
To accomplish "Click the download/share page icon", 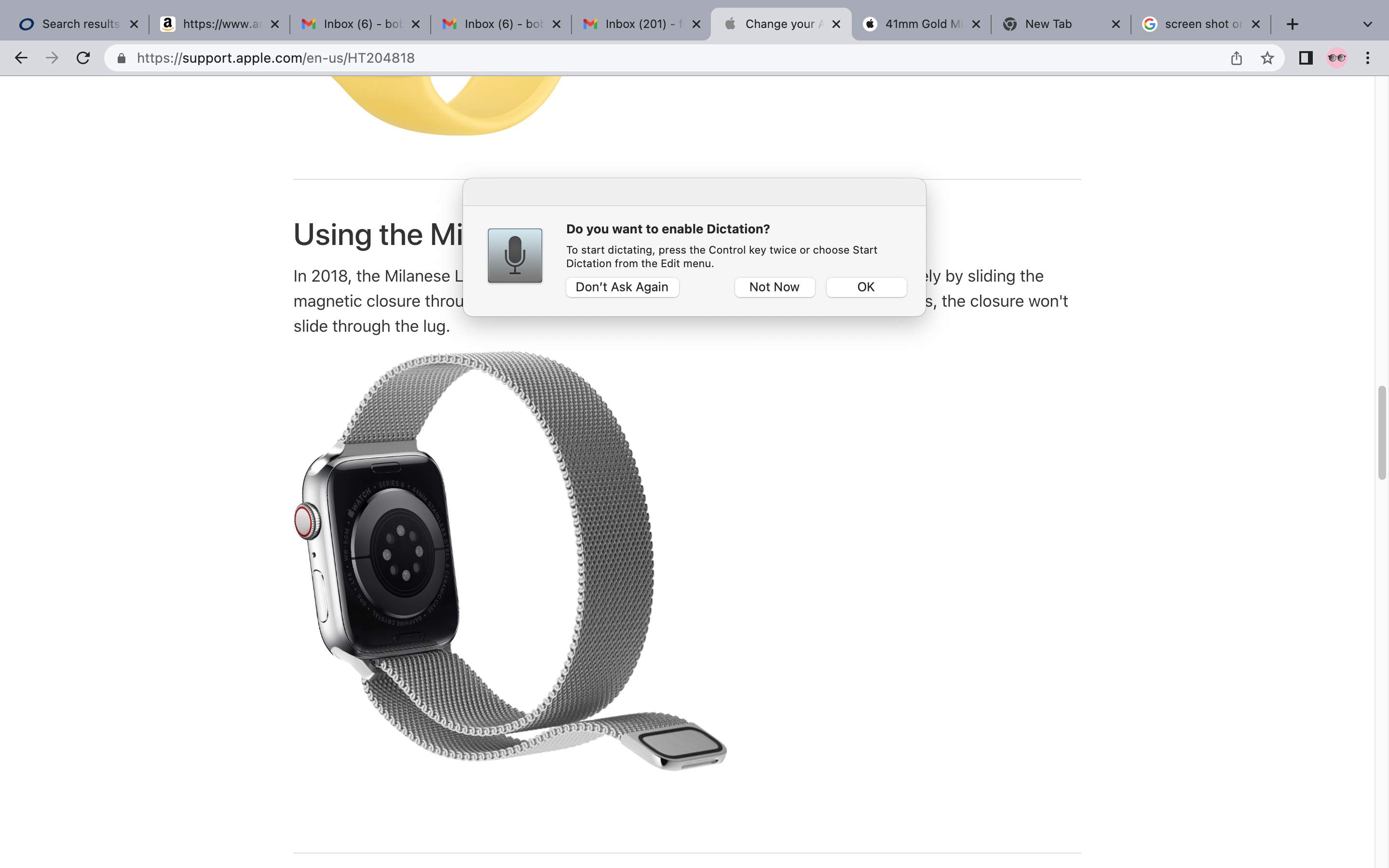I will [x=1237, y=57].
